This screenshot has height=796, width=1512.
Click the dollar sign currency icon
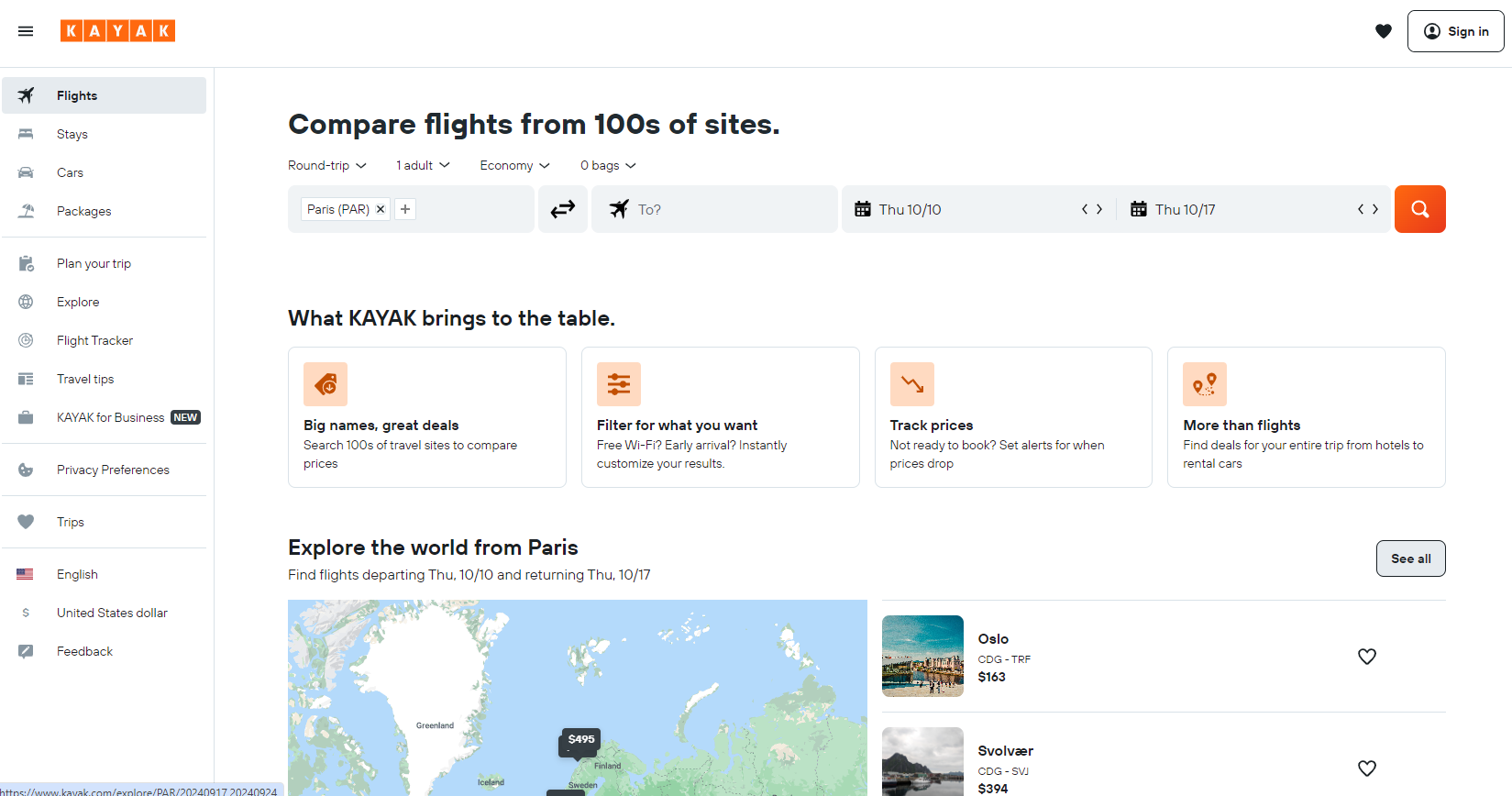pyautogui.click(x=26, y=613)
